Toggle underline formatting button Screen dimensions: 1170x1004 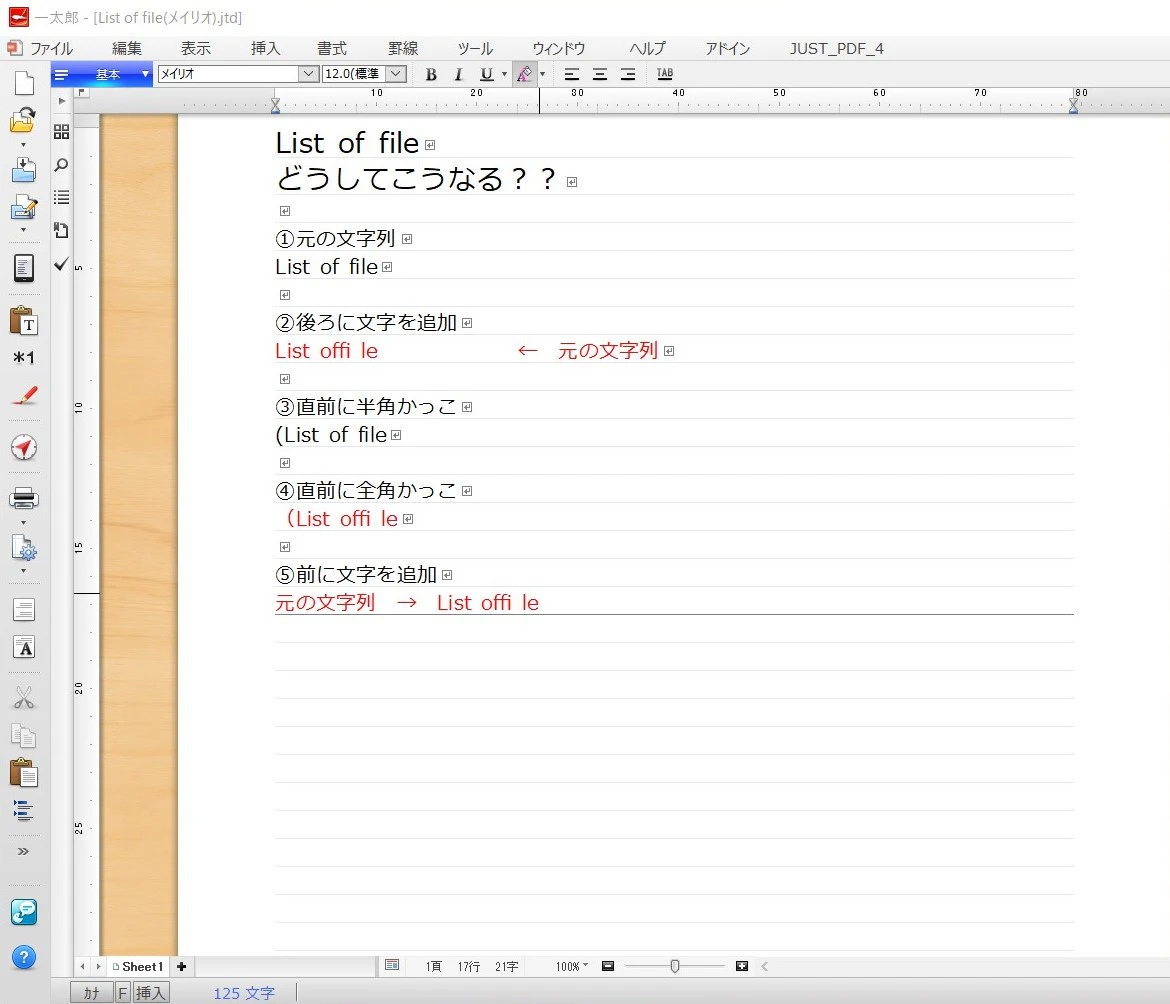[x=487, y=74]
